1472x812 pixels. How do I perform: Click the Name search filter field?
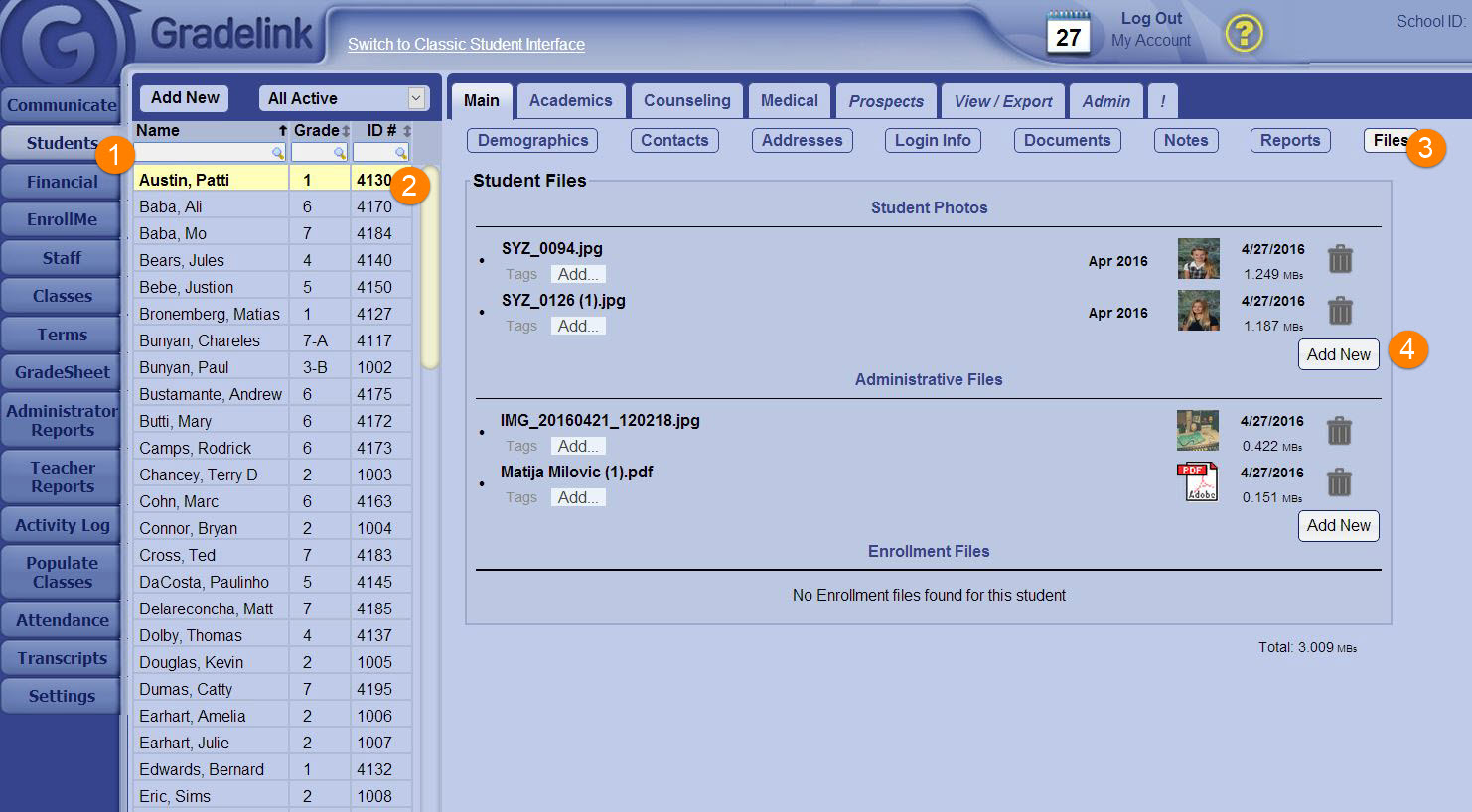pyautogui.click(x=205, y=152)
